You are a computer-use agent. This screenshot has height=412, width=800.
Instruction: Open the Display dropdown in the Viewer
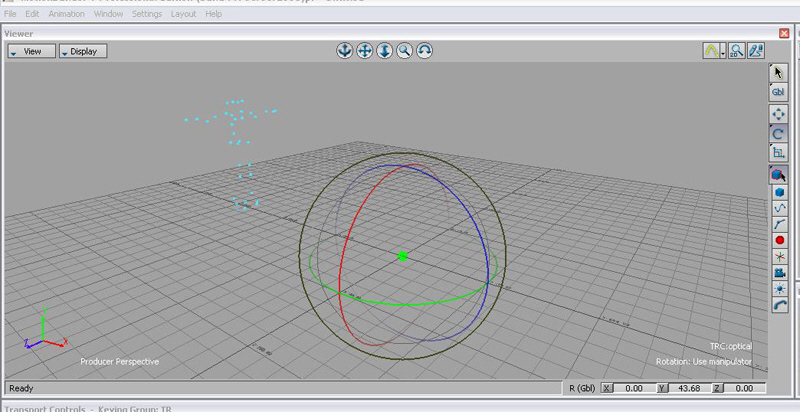point(82,51)
